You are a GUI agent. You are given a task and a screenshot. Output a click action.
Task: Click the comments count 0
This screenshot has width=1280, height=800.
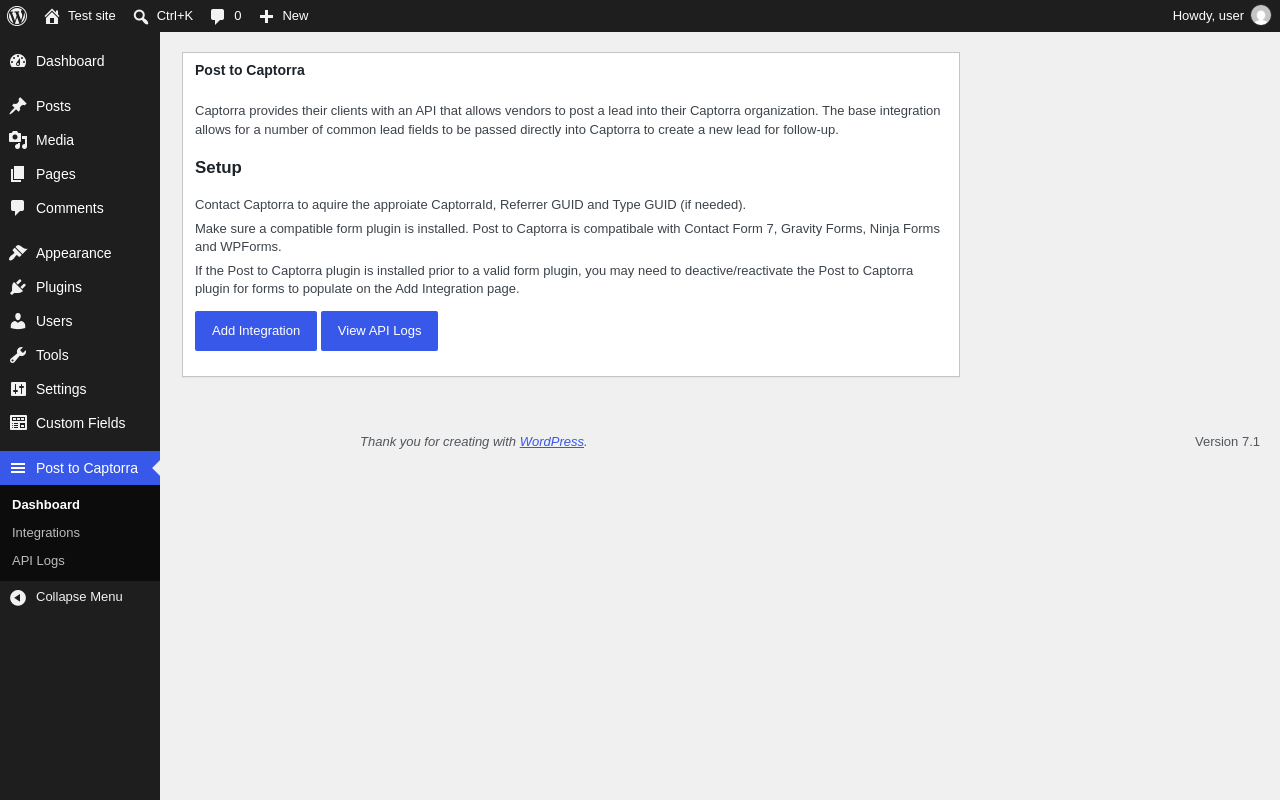click(238, 16)
